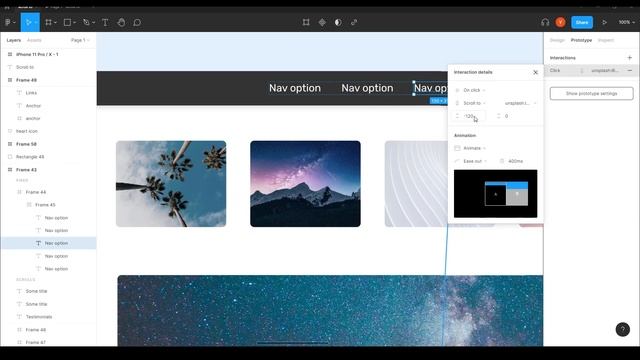
Task: Select the Comment tool
Action: 137,22
